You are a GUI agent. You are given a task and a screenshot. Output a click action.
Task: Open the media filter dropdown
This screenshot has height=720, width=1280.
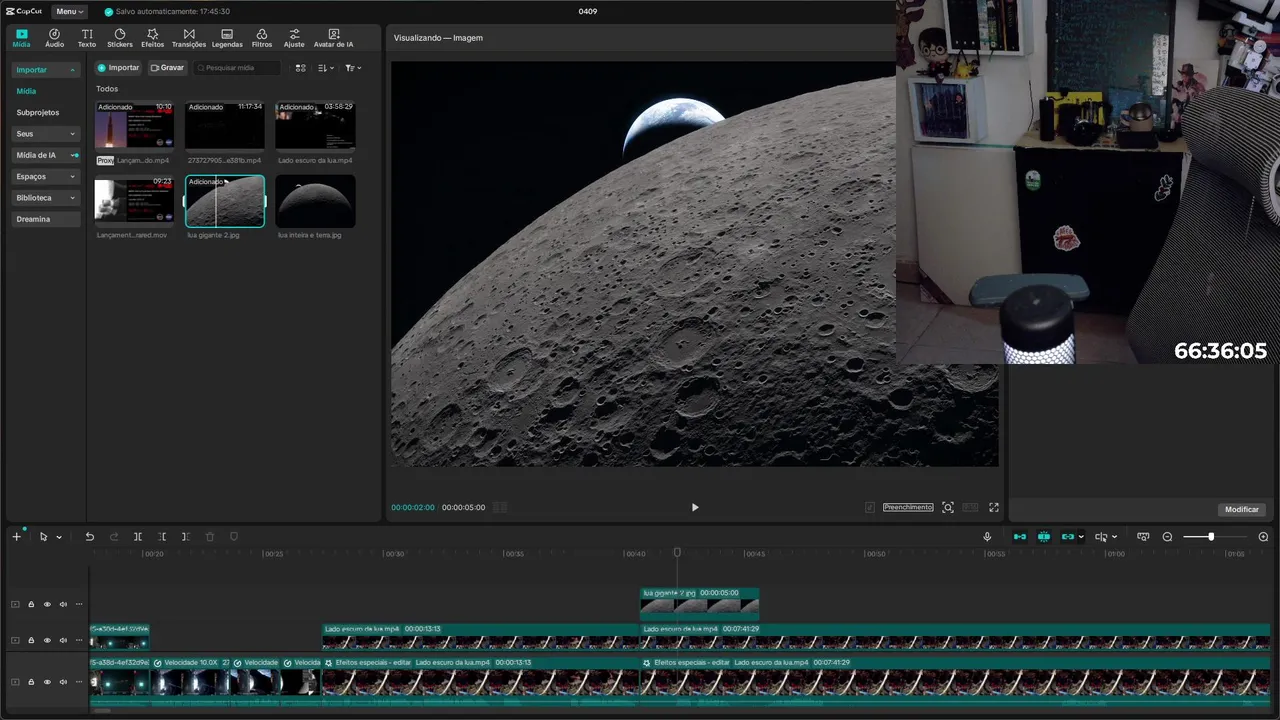click(353, 68)
